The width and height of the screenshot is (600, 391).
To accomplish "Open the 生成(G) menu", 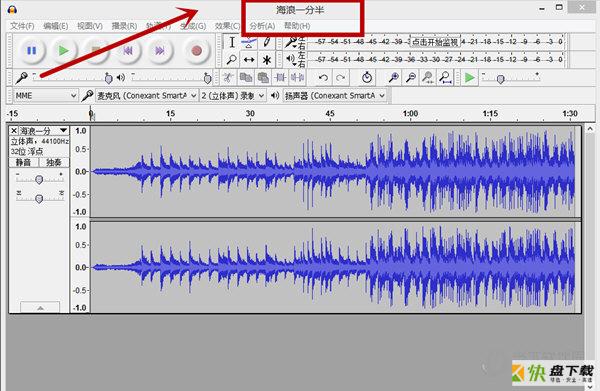I will (193, 26).
